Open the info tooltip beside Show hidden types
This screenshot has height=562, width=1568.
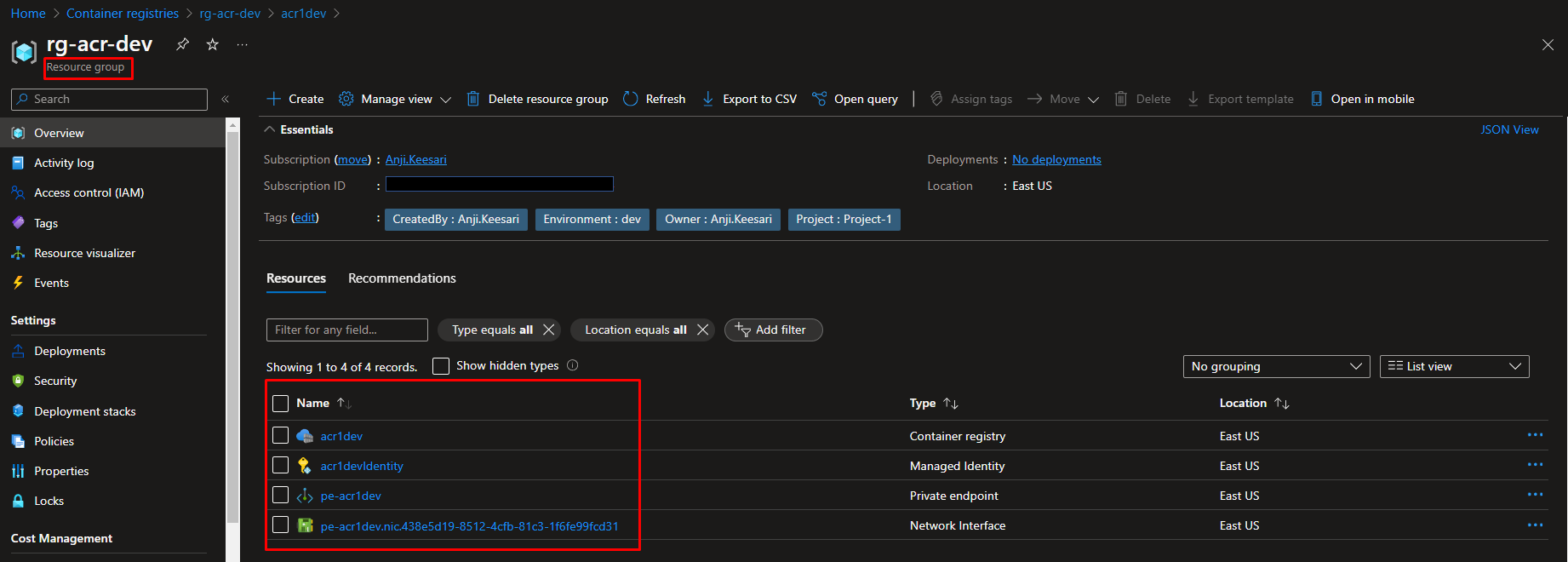click(573, 365)
